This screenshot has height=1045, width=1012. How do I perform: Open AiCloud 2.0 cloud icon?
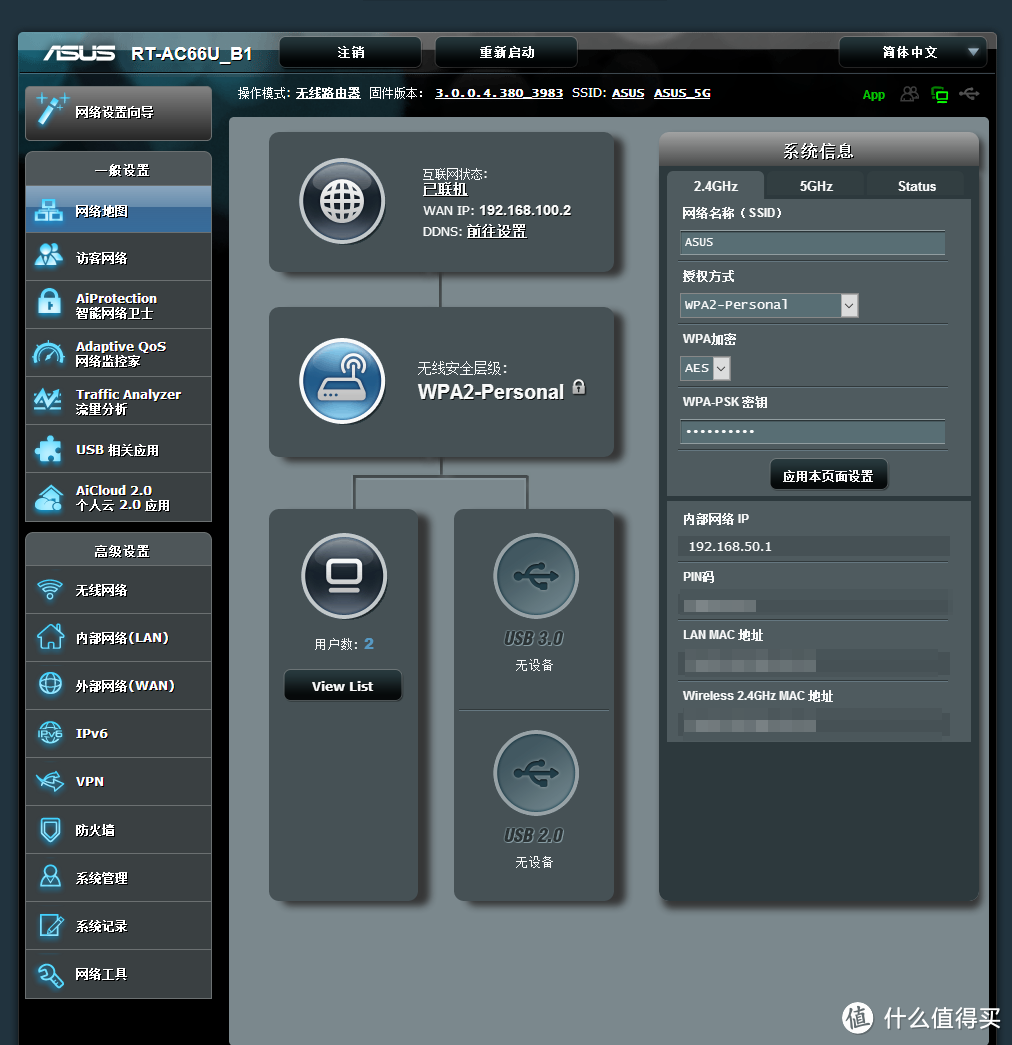[49, 498]
